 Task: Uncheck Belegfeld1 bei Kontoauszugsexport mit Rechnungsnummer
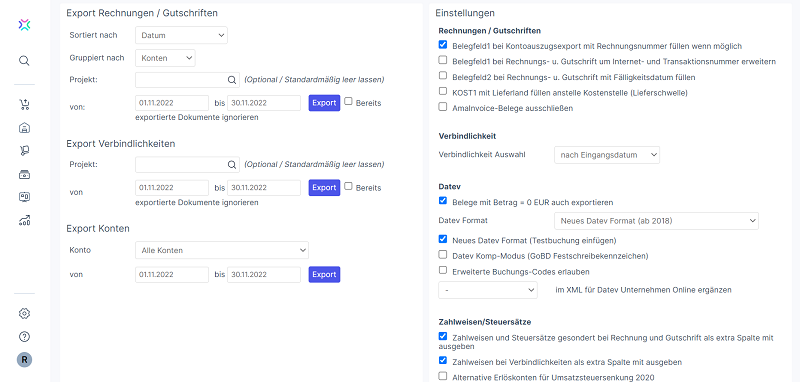443,45
